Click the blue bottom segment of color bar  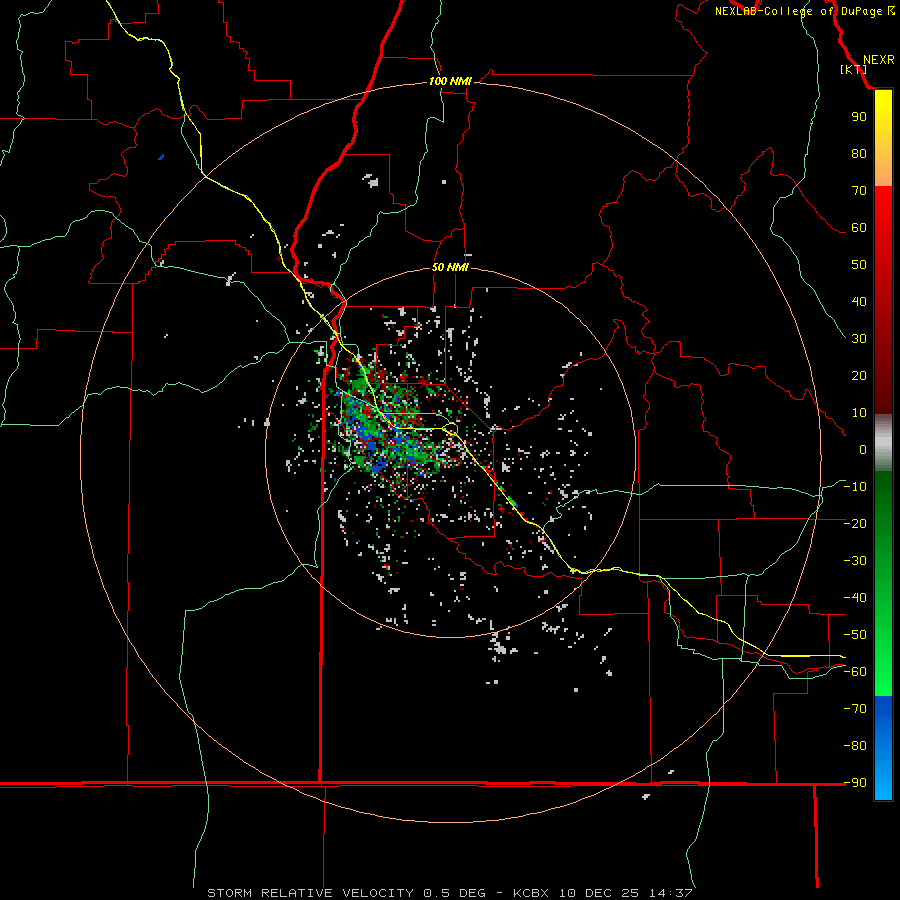point(883,748)
